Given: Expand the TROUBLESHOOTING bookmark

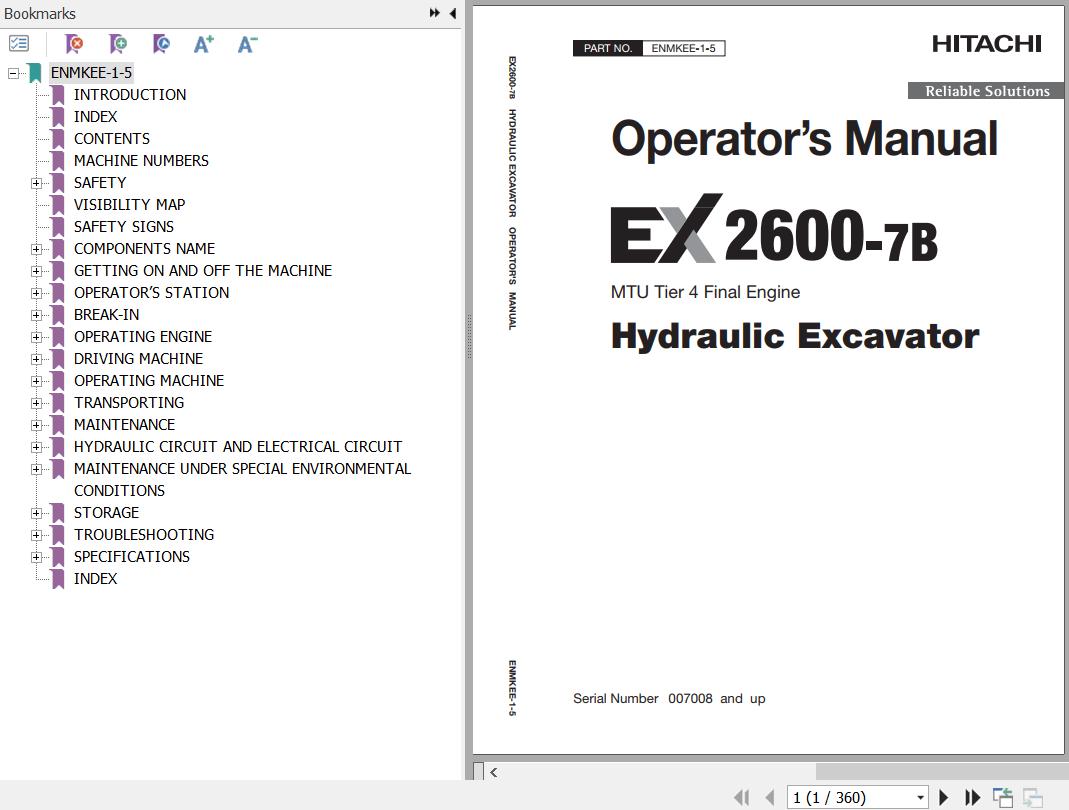Looking at the screenshot, I should (36, 535).
